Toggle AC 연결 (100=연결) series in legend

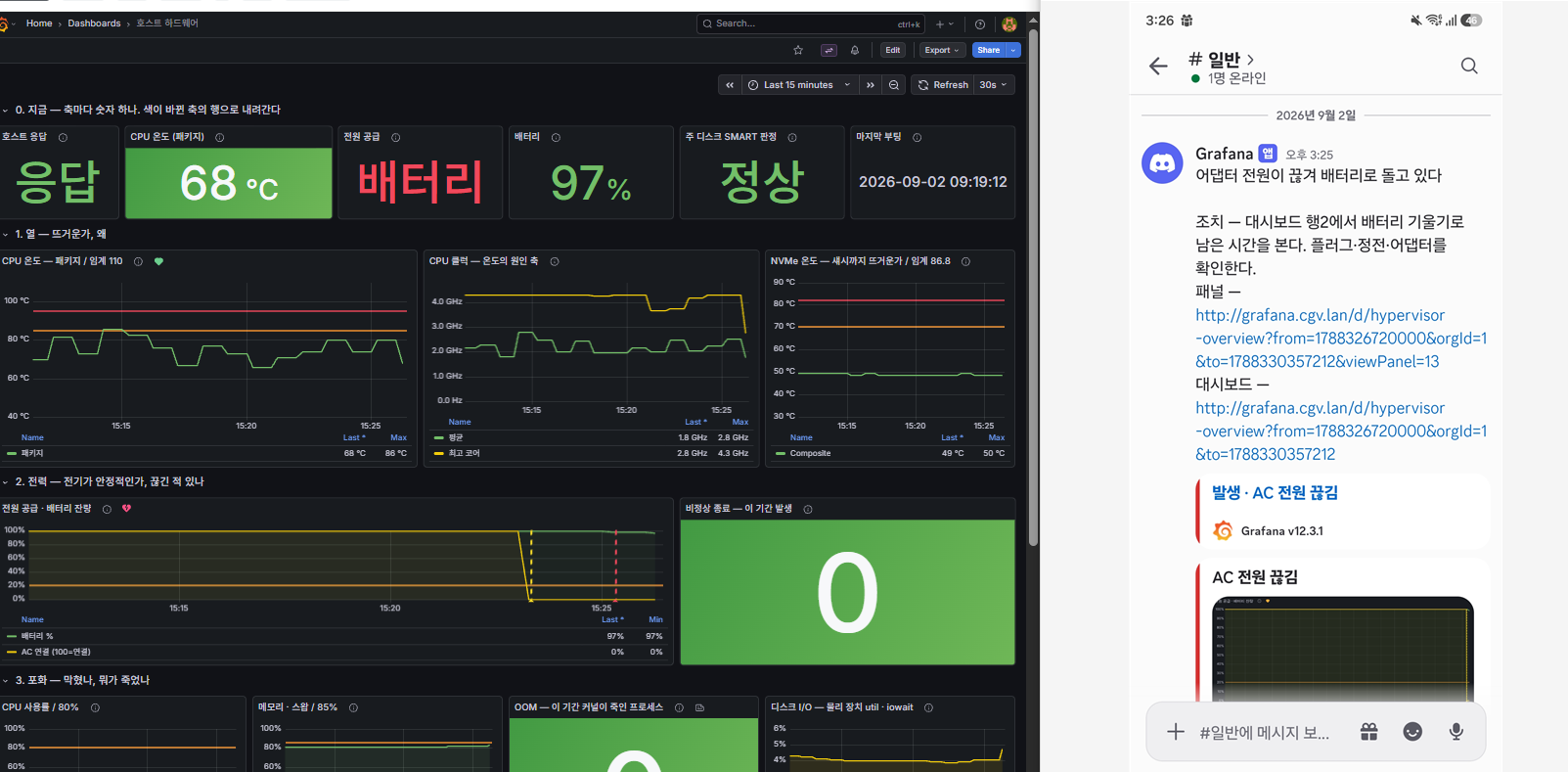(56, 652)
